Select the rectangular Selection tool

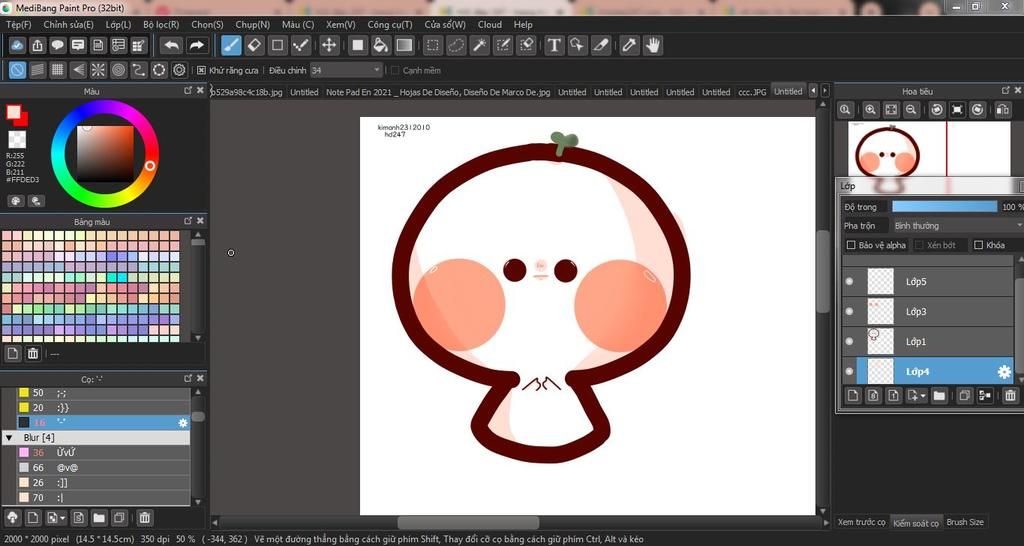[432, 45]
